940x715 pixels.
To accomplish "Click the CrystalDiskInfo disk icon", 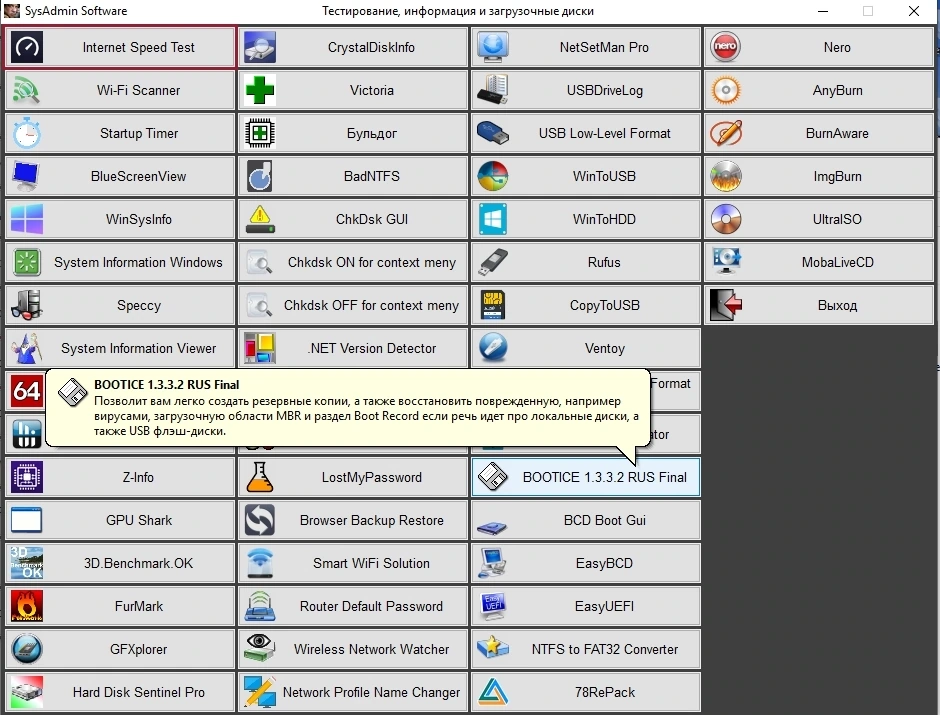I will click(x=260, y=47).
